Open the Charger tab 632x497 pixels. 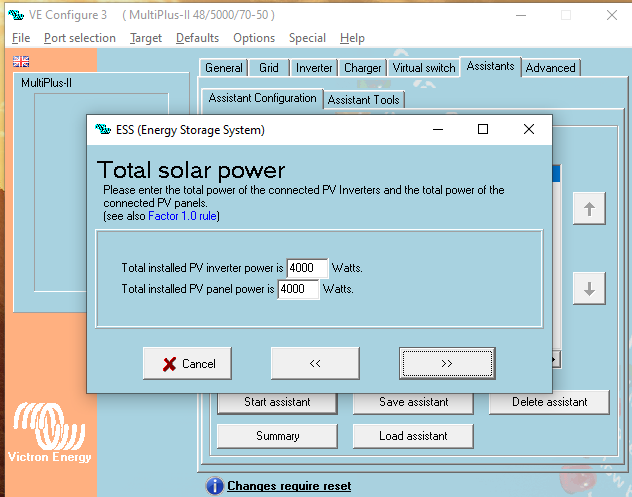362,68
